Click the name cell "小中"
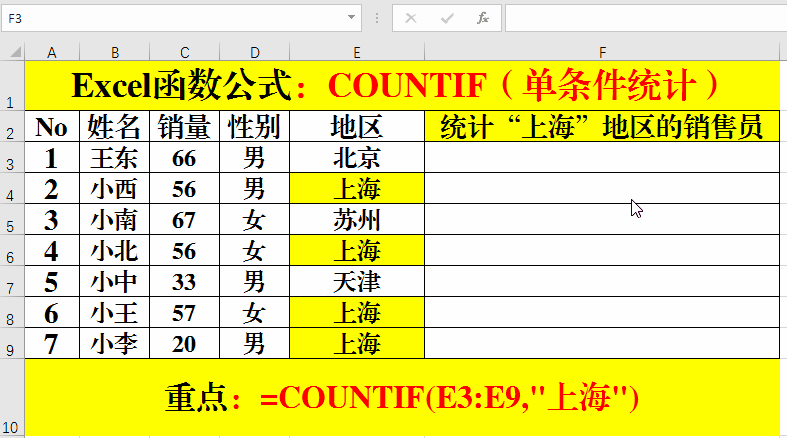This screenshot has width=787, height=438. tap(114, 281)
